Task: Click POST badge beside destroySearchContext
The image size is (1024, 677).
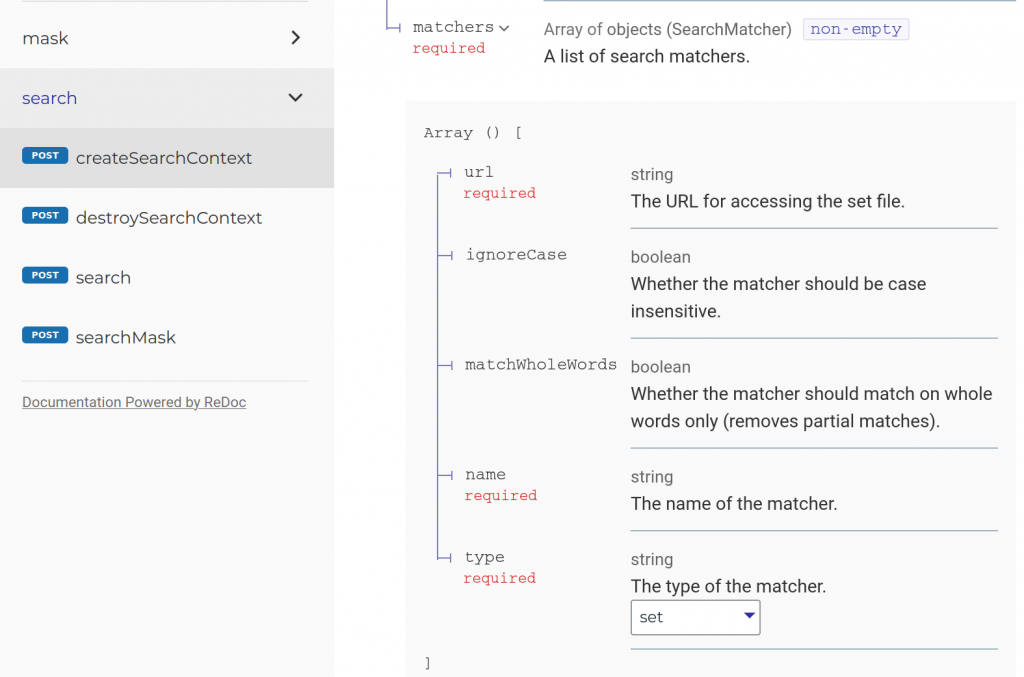Action: pyautogui.click(x=45, y=215)
